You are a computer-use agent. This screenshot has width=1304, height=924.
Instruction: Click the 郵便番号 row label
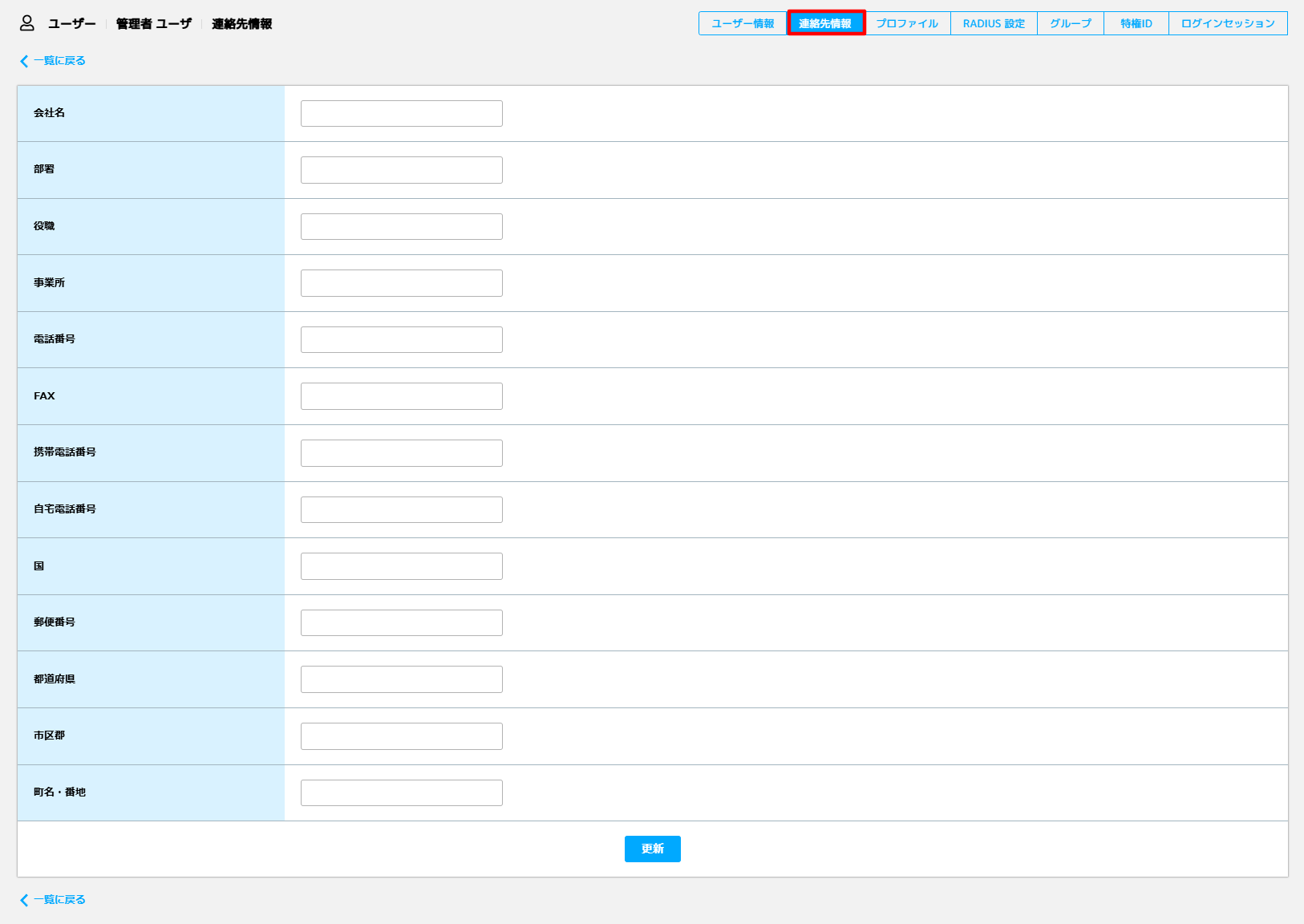click(x=55, y=622)
